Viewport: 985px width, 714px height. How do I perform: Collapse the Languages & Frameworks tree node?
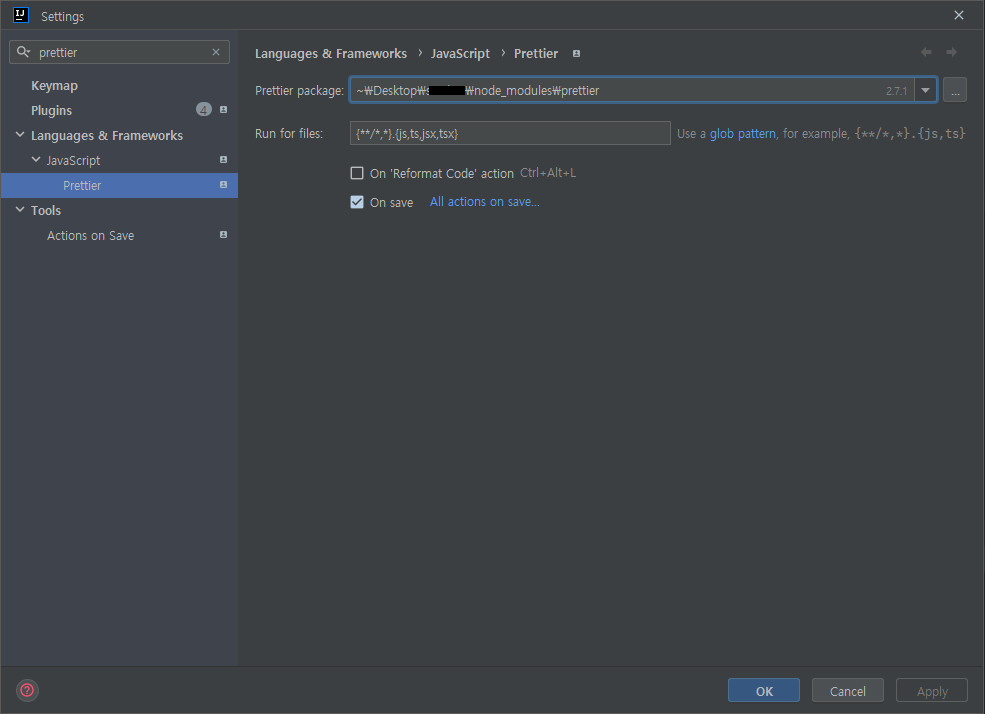coord(20,135)
